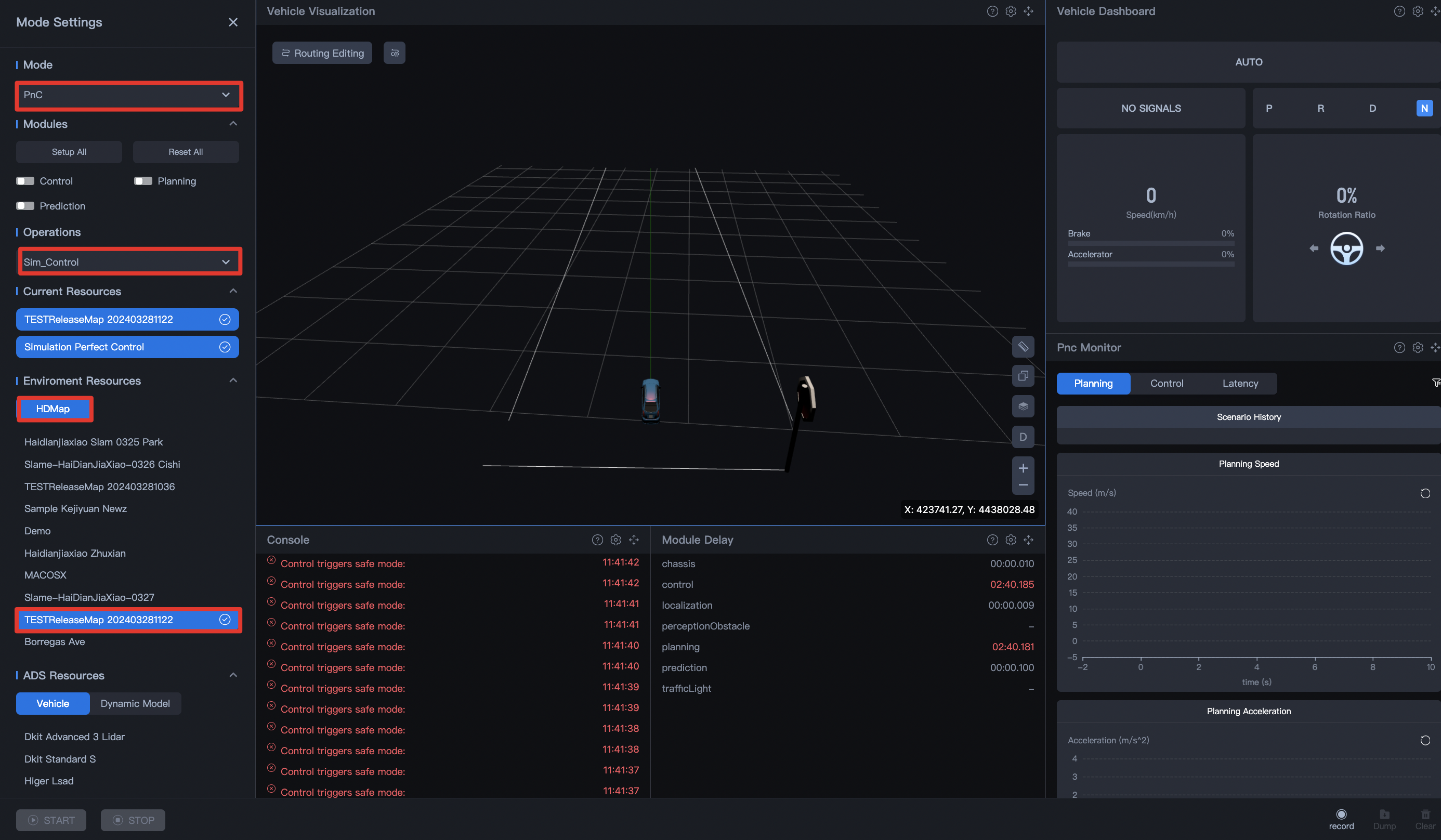Open the PnC mode dropdown
Screen dimensions: 1441x840
coord(127,95)
